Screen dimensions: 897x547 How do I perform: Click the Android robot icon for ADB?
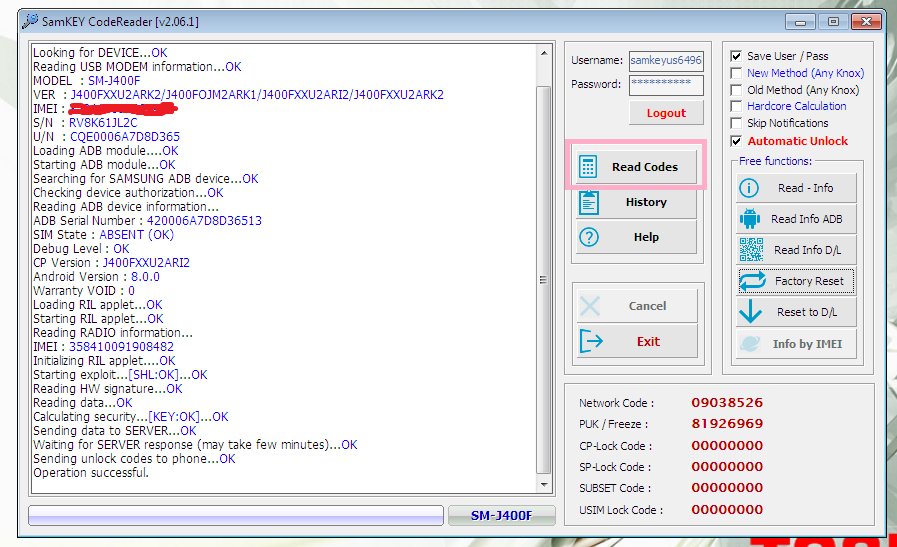[749, 219]
